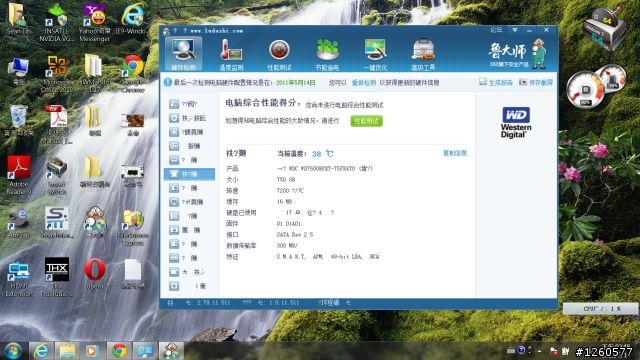Click the 16 MB cache value
This screenshot has width=640, height=360.
click(284, 202)
